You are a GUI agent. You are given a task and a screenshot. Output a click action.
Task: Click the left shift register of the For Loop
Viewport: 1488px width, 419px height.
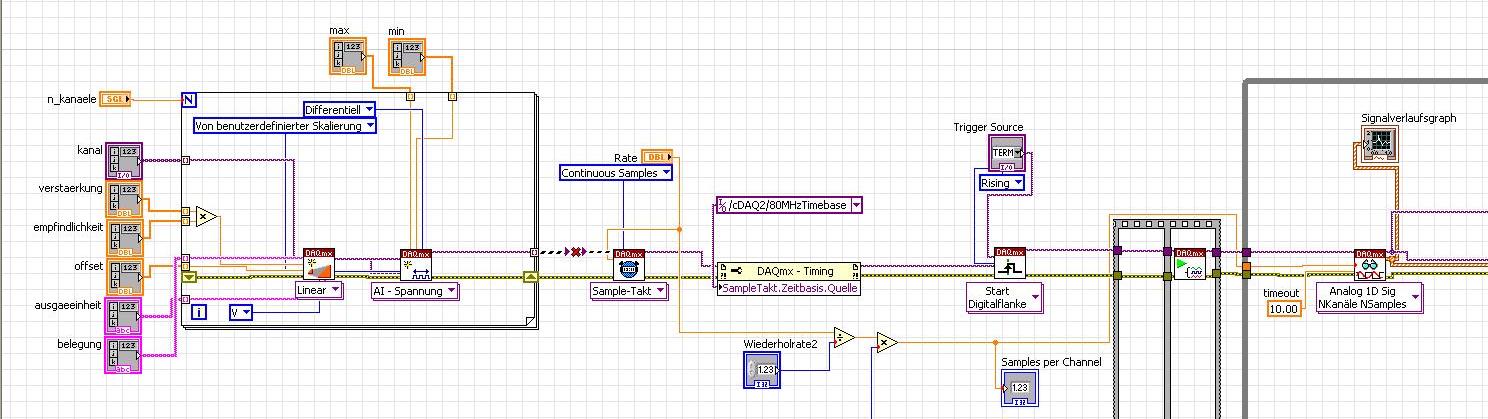click(x=189, y=277)
